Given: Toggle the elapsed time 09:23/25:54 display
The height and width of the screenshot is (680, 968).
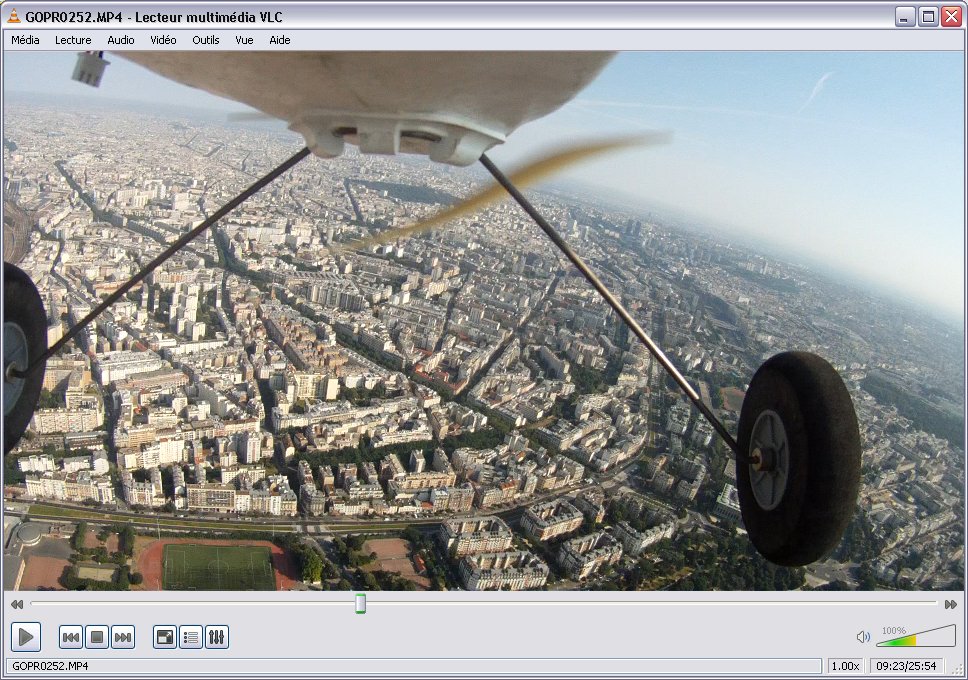Looking at the screenshot, I should tap(907, 666).
